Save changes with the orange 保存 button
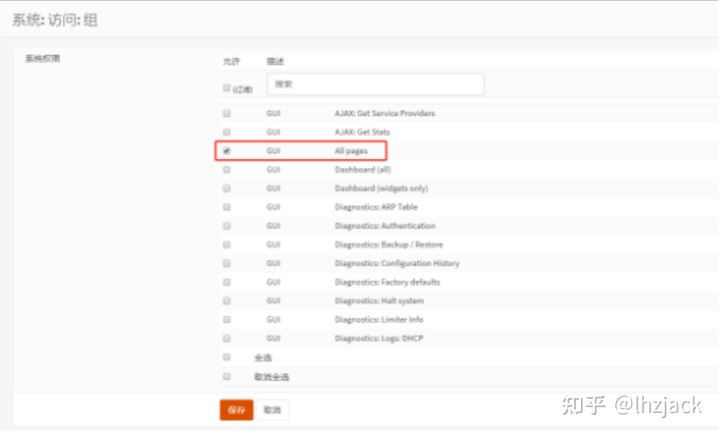720x438 pixels. (236, 410)
